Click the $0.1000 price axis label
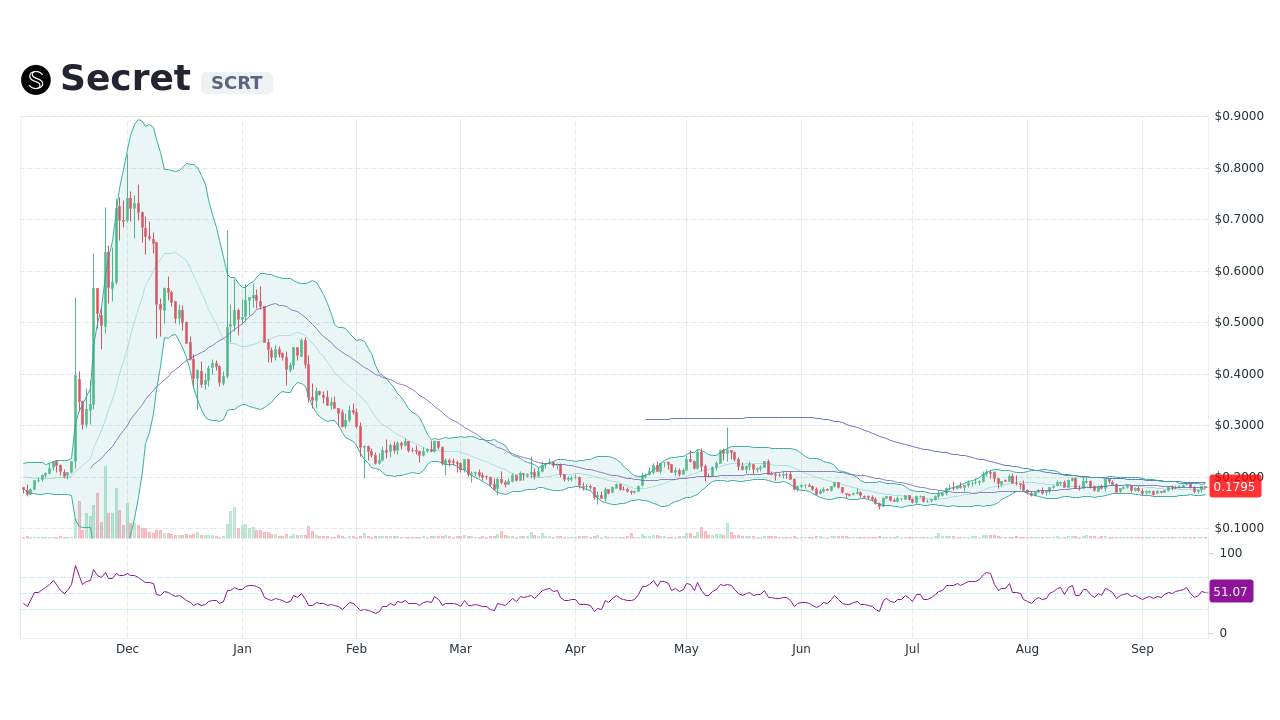This screenshot has height=720, width=1280. 1239,528
